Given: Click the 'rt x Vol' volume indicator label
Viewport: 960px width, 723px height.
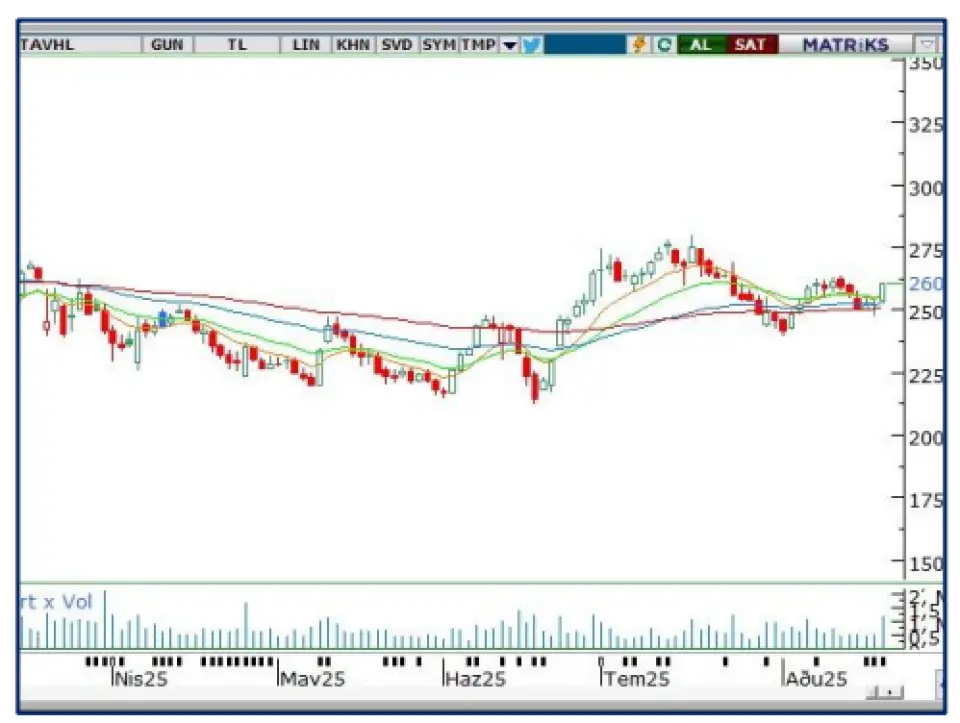Looking at the screenshot, I should click(56, 602).
